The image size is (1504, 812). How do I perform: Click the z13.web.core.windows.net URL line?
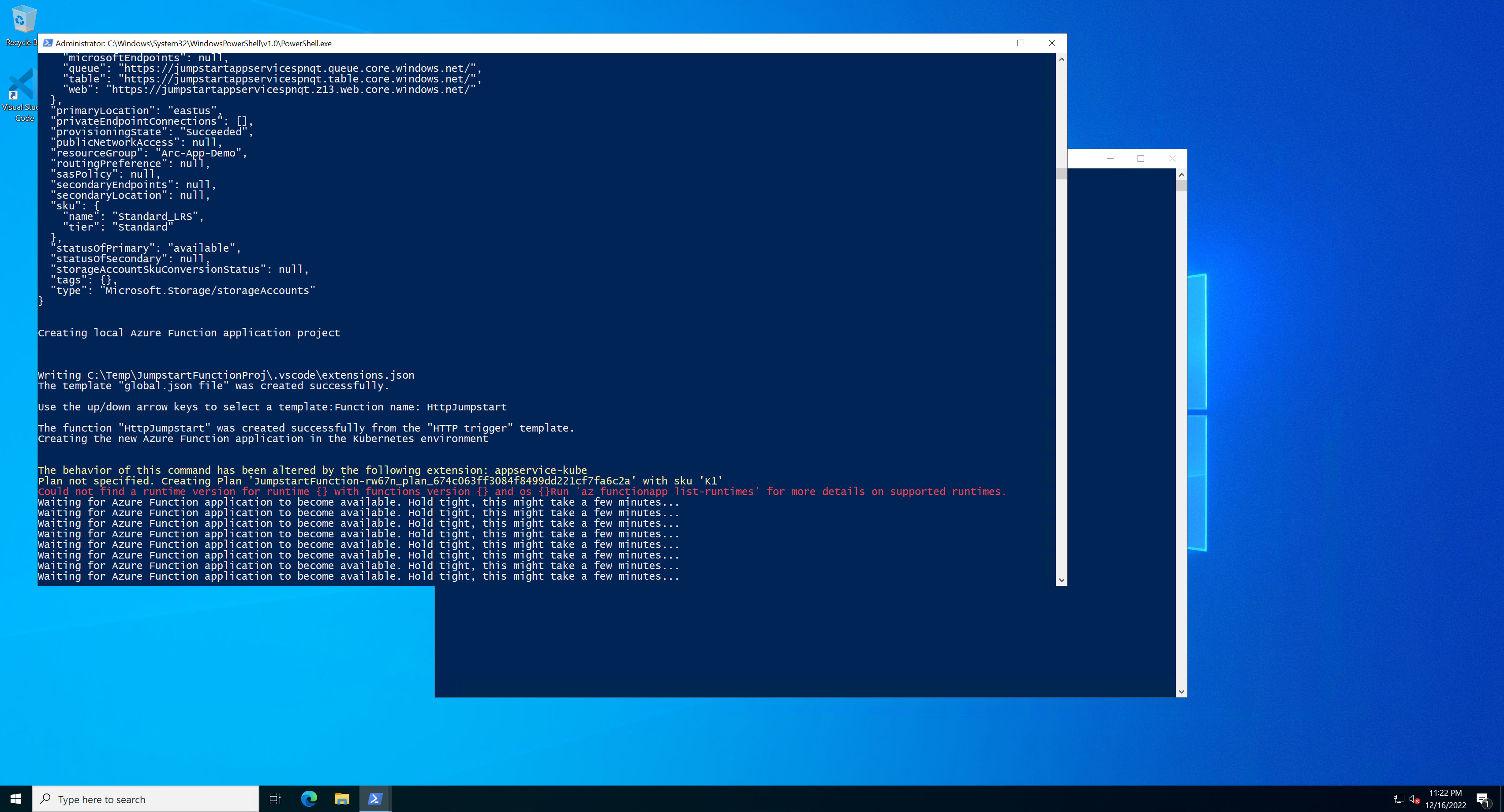pos(269,89)
